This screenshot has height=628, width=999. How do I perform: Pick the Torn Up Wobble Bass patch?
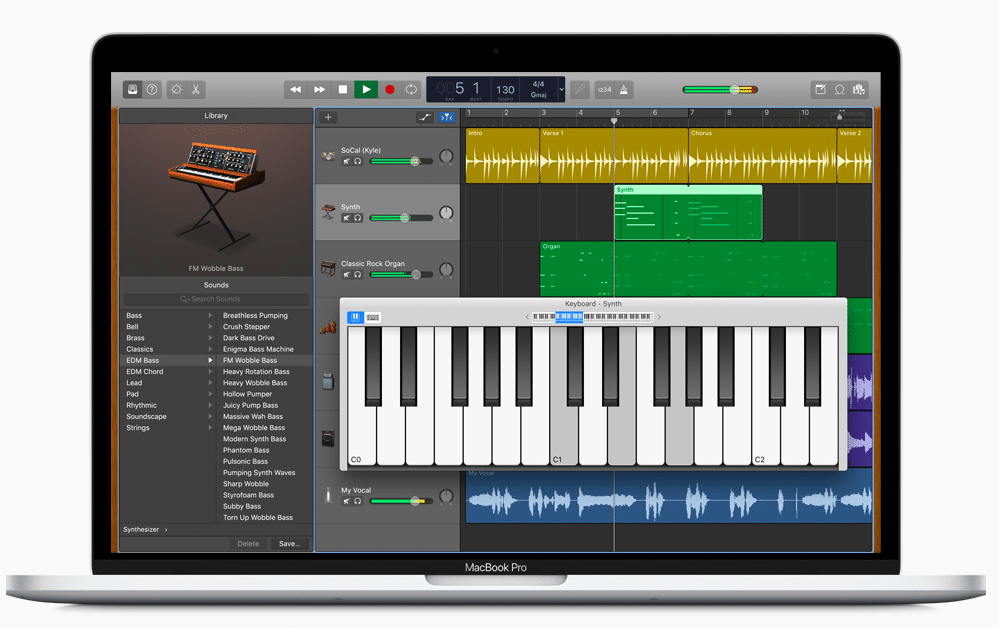[x=258, y=518]
